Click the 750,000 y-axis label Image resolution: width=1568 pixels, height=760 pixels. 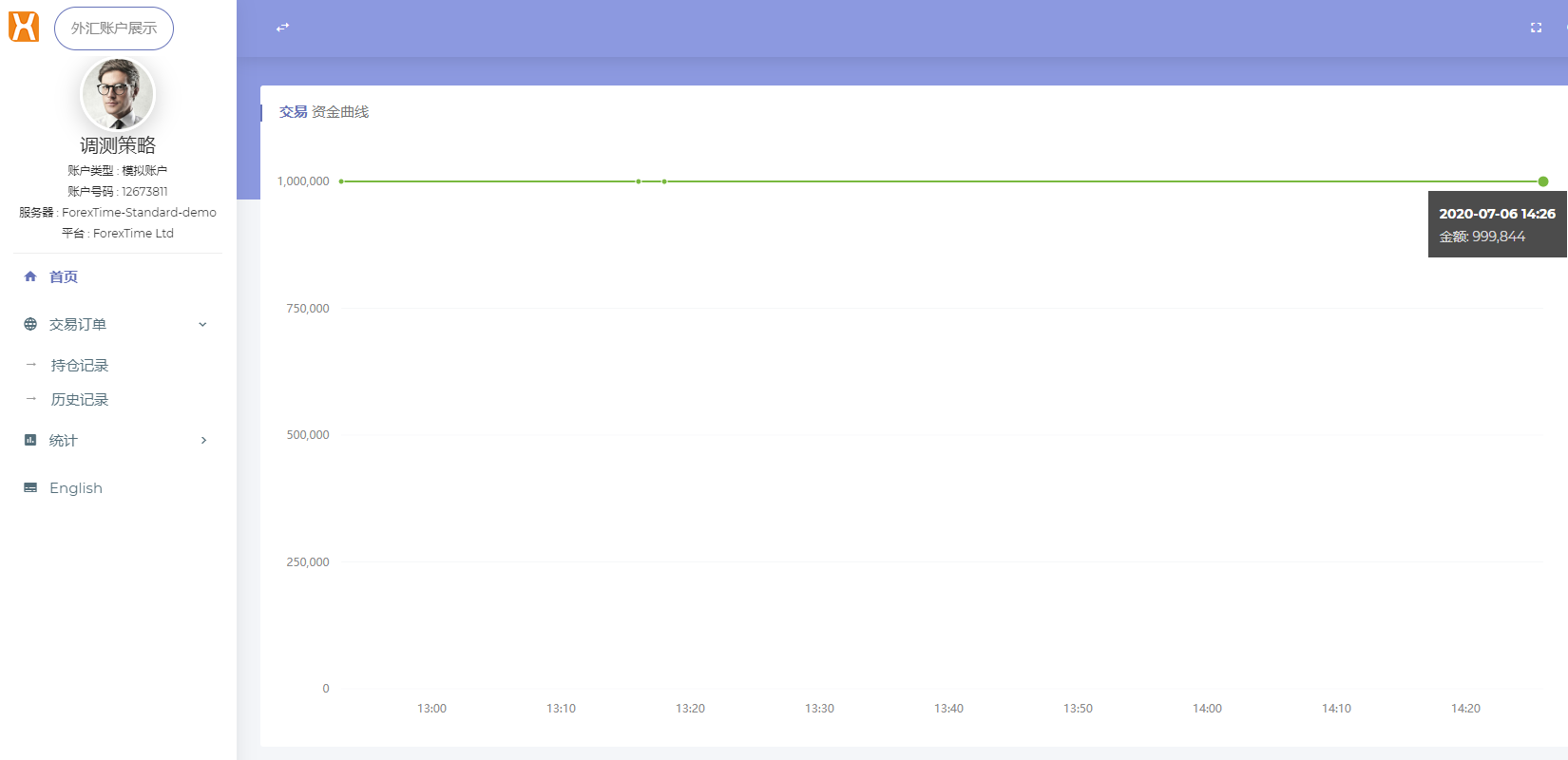(x=308, y=308)
